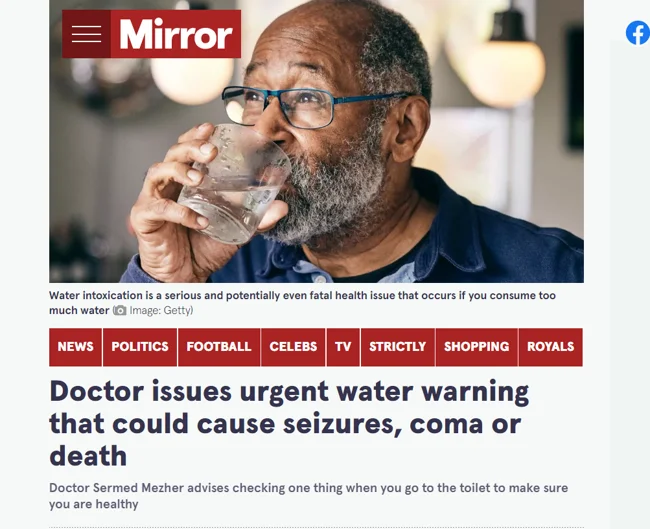The width and height of the screenshot is (650, 529).
Task: Click the article headline about water warning
Action: pyautogui.click(x=289, y=423)
